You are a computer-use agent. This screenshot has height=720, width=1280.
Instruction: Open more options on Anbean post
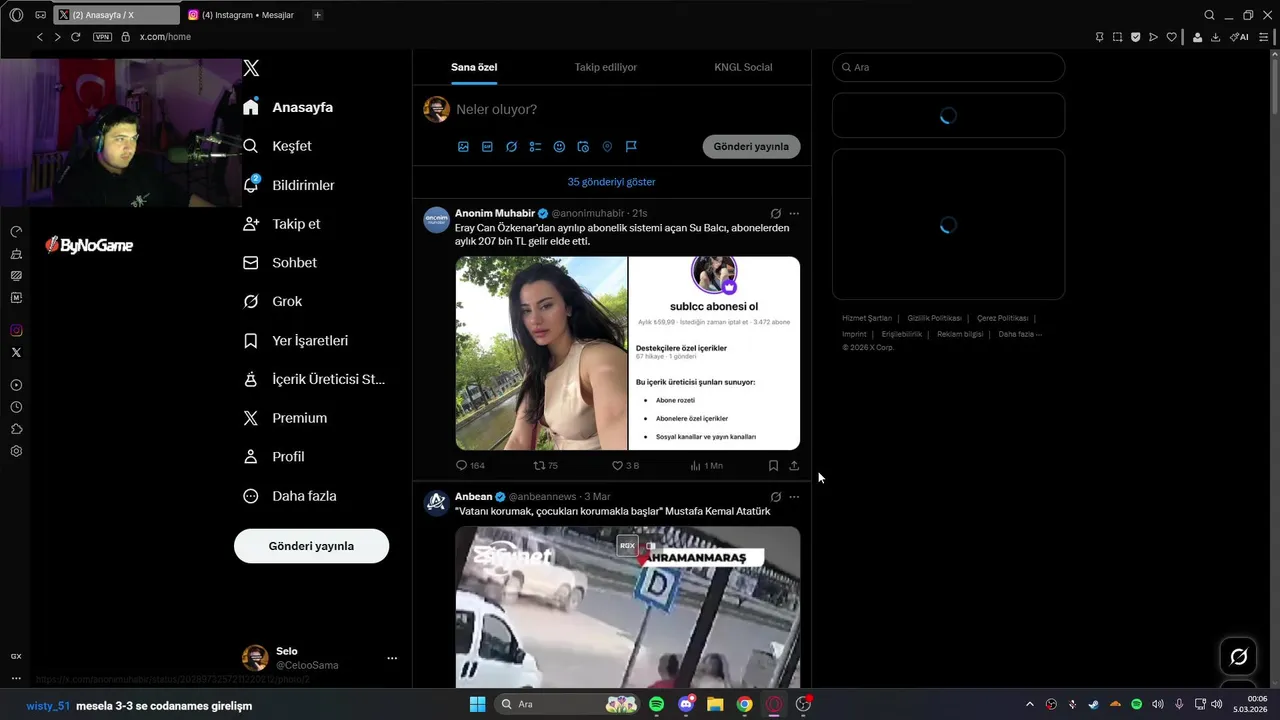point(794,497)
